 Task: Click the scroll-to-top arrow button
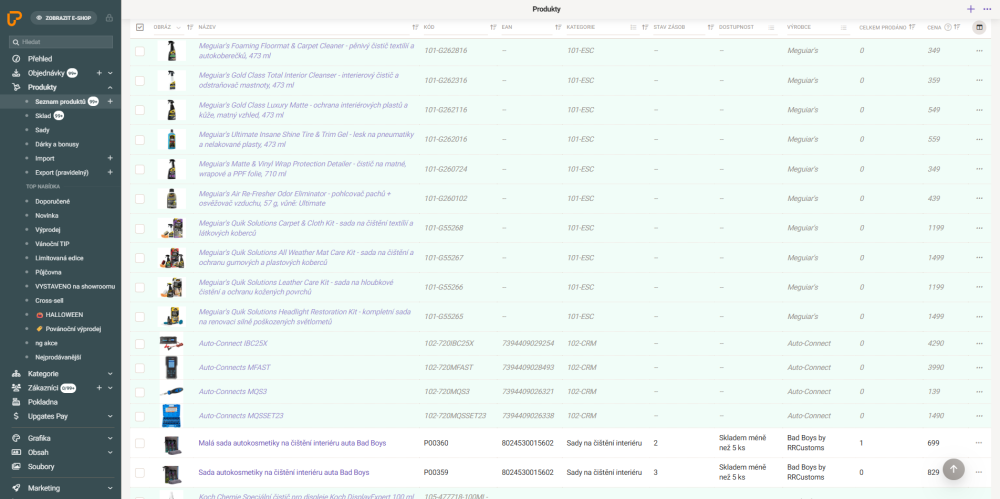pyautogui.click(x=953, y=468)
